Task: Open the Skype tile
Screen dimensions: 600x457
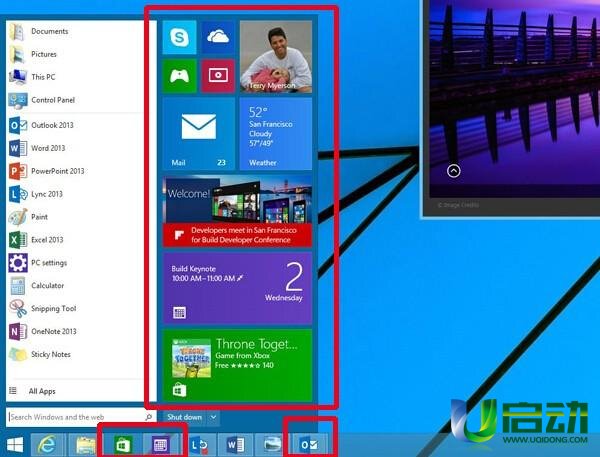Action: point(179,37)
